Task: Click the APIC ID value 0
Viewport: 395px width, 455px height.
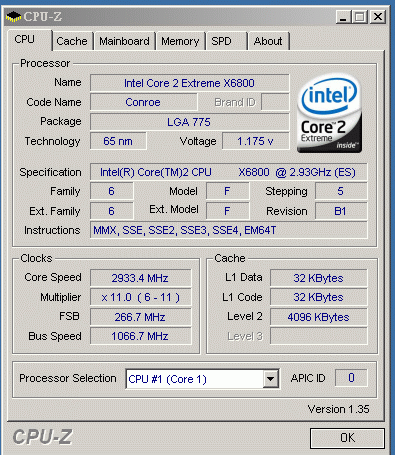Action: [x=351, y=378]
